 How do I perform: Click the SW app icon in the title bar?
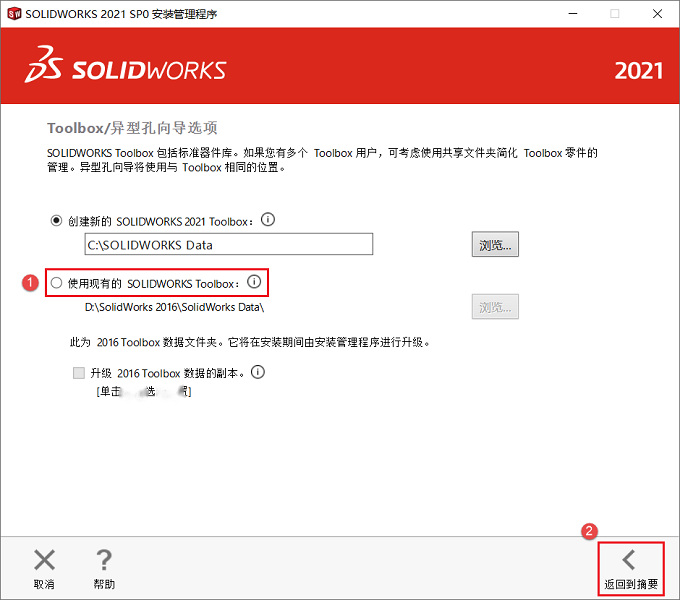click(14, 14)
